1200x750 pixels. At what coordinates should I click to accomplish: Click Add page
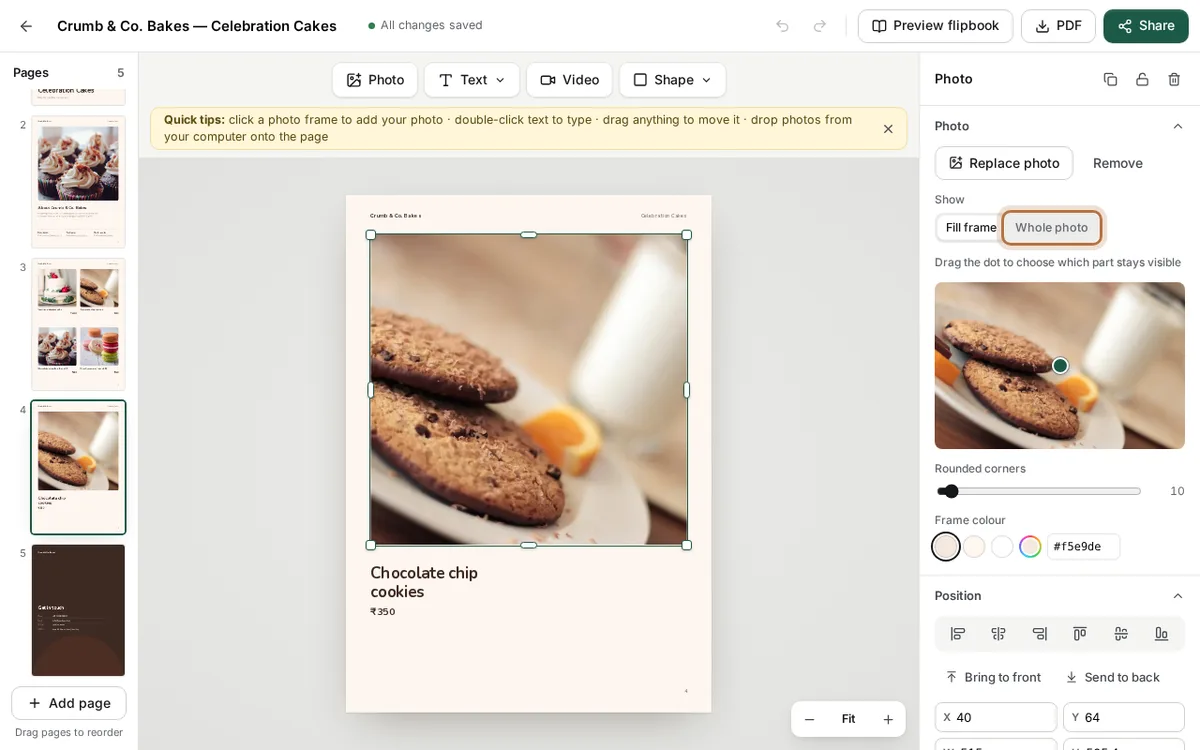pos(69,703)
